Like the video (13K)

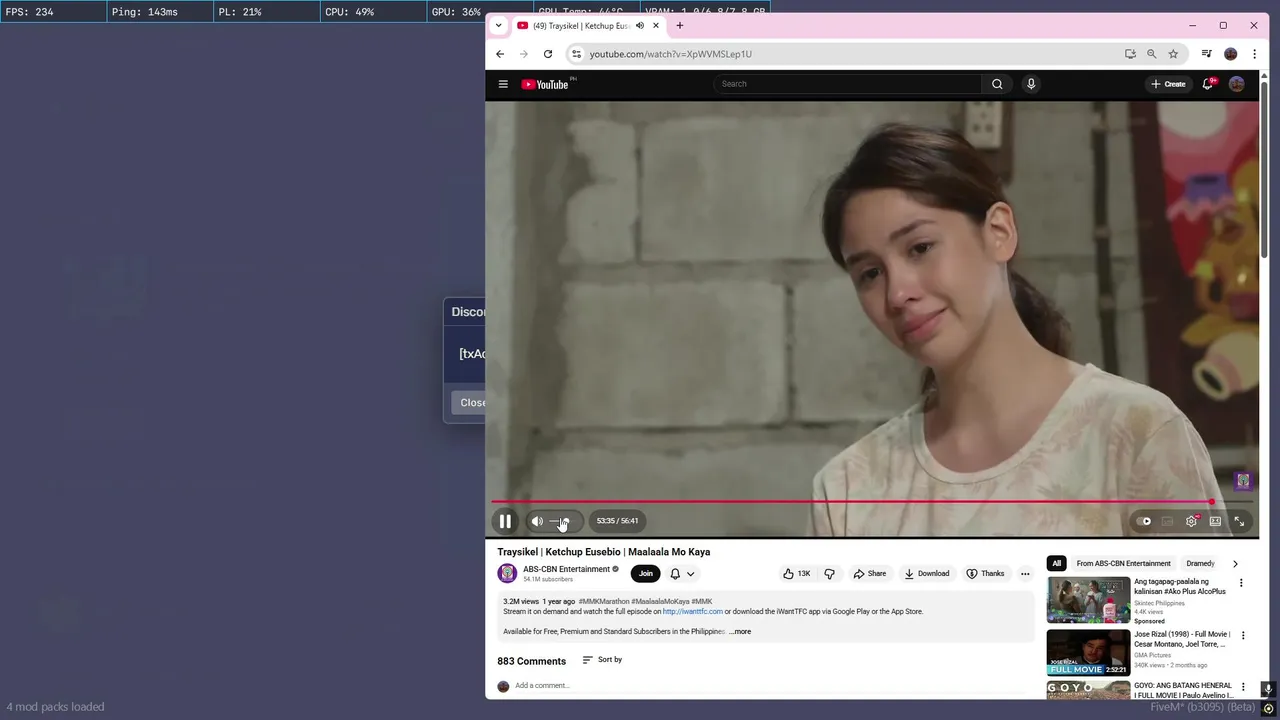point(797,574)
